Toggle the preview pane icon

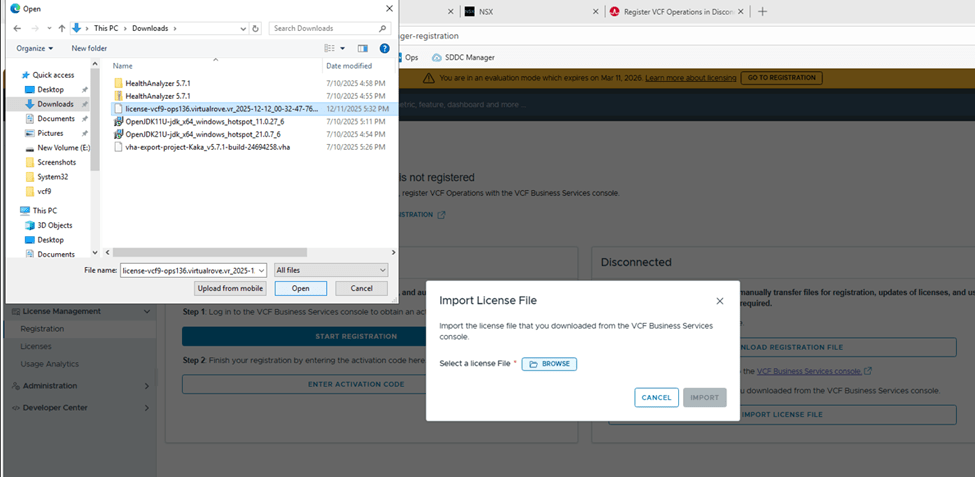363,48
